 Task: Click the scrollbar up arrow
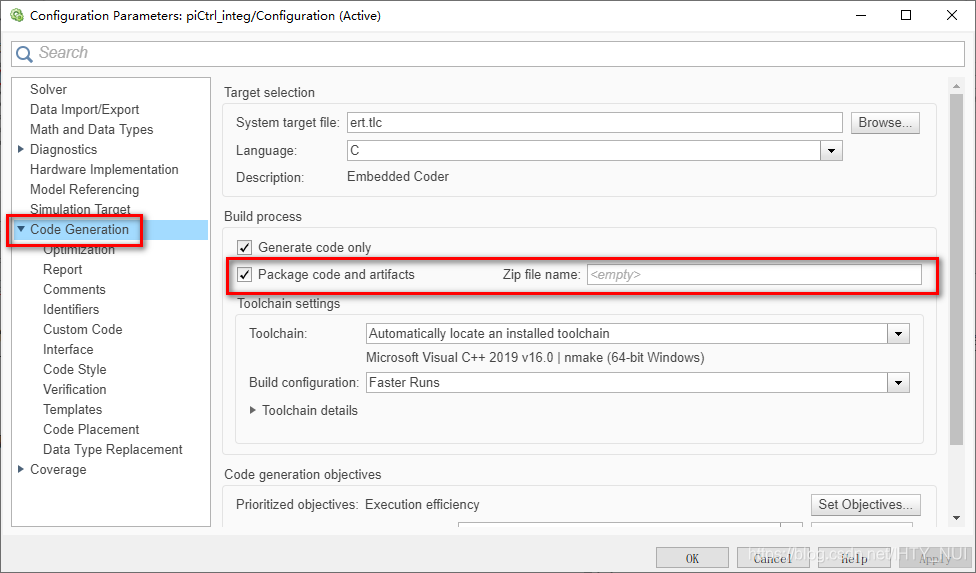click(x=956, y=85)
